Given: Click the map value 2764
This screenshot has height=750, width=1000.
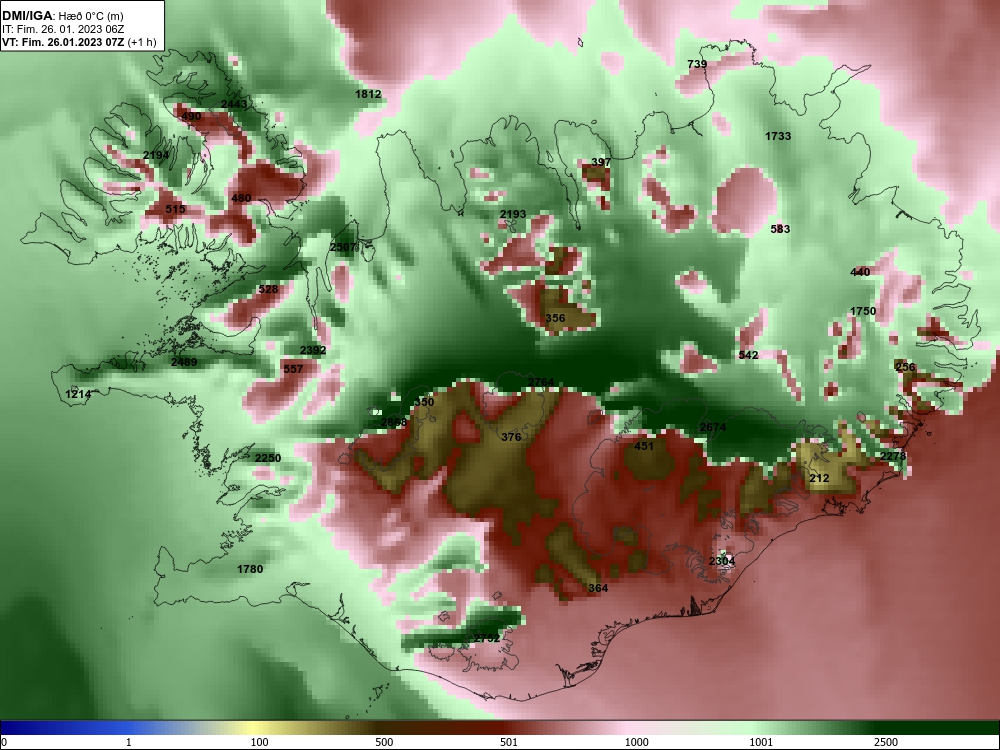Looking at the screenshot, I should [x=541, y=382].
